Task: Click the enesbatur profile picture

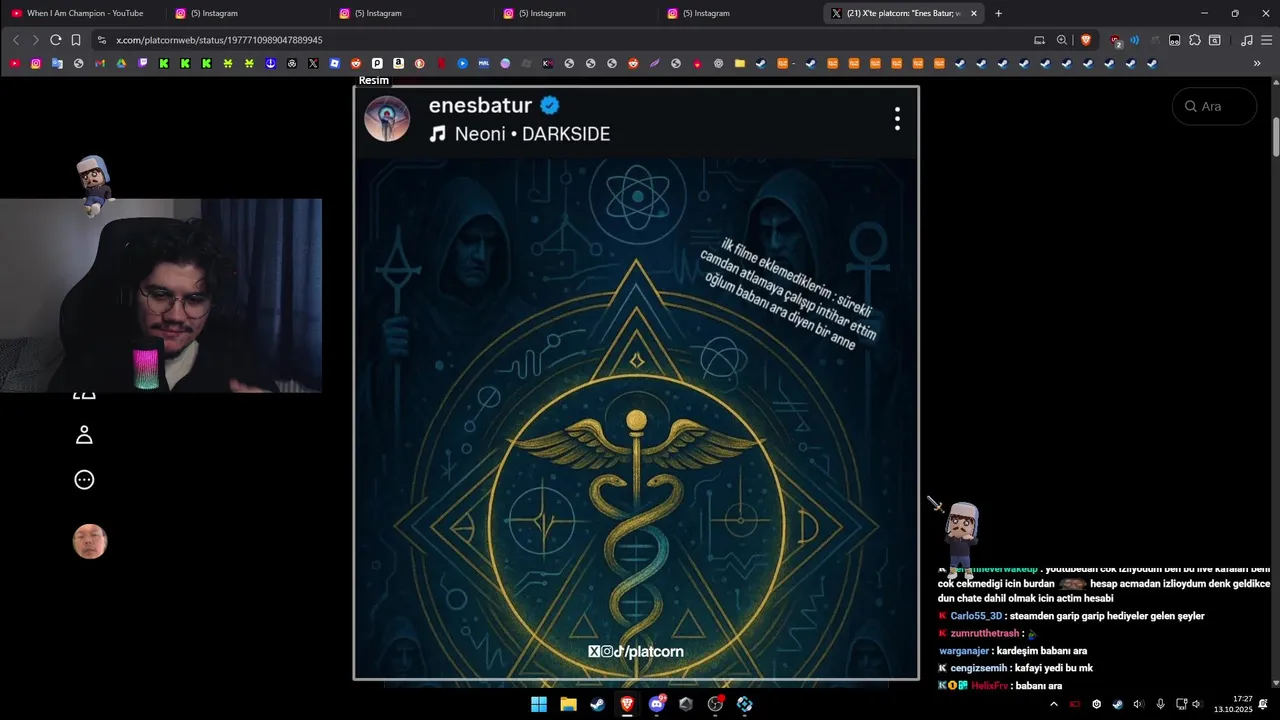Action: (387, 119)
